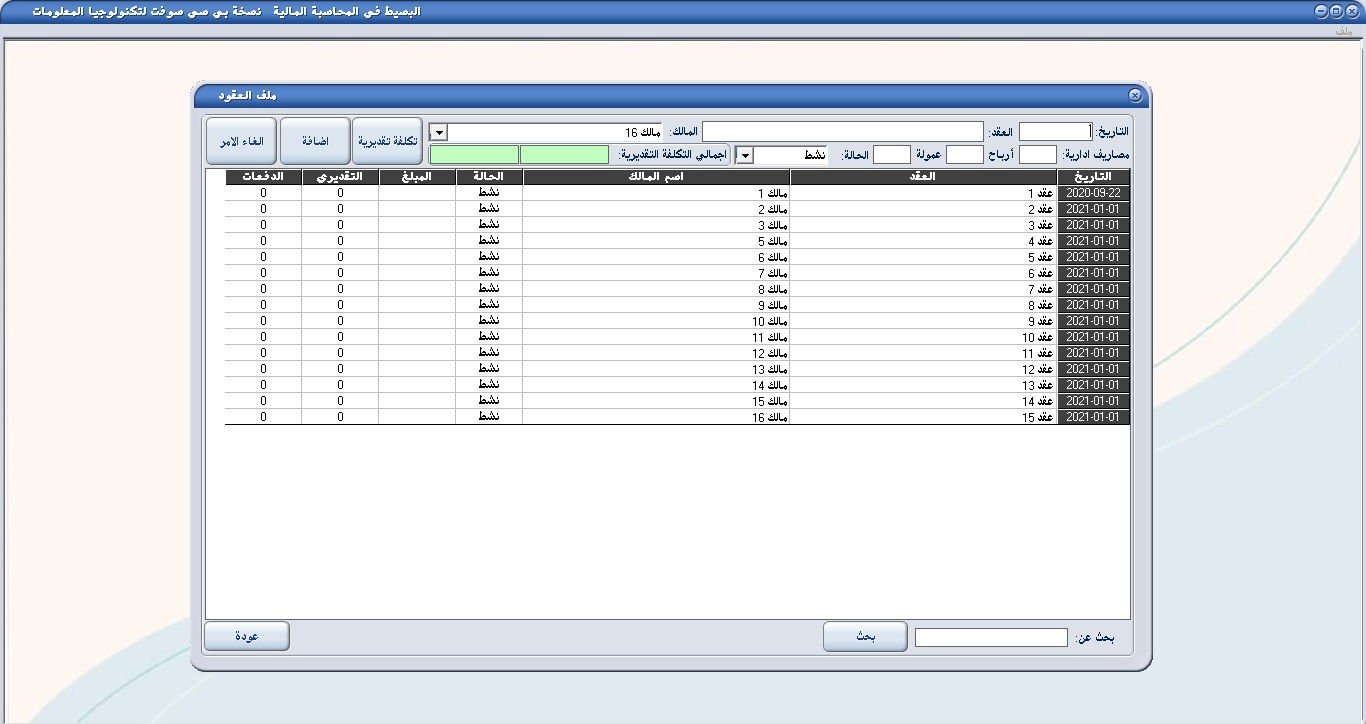Click the عودة return button
This screenshot has height=724, width=1366.
coord(247,637)
